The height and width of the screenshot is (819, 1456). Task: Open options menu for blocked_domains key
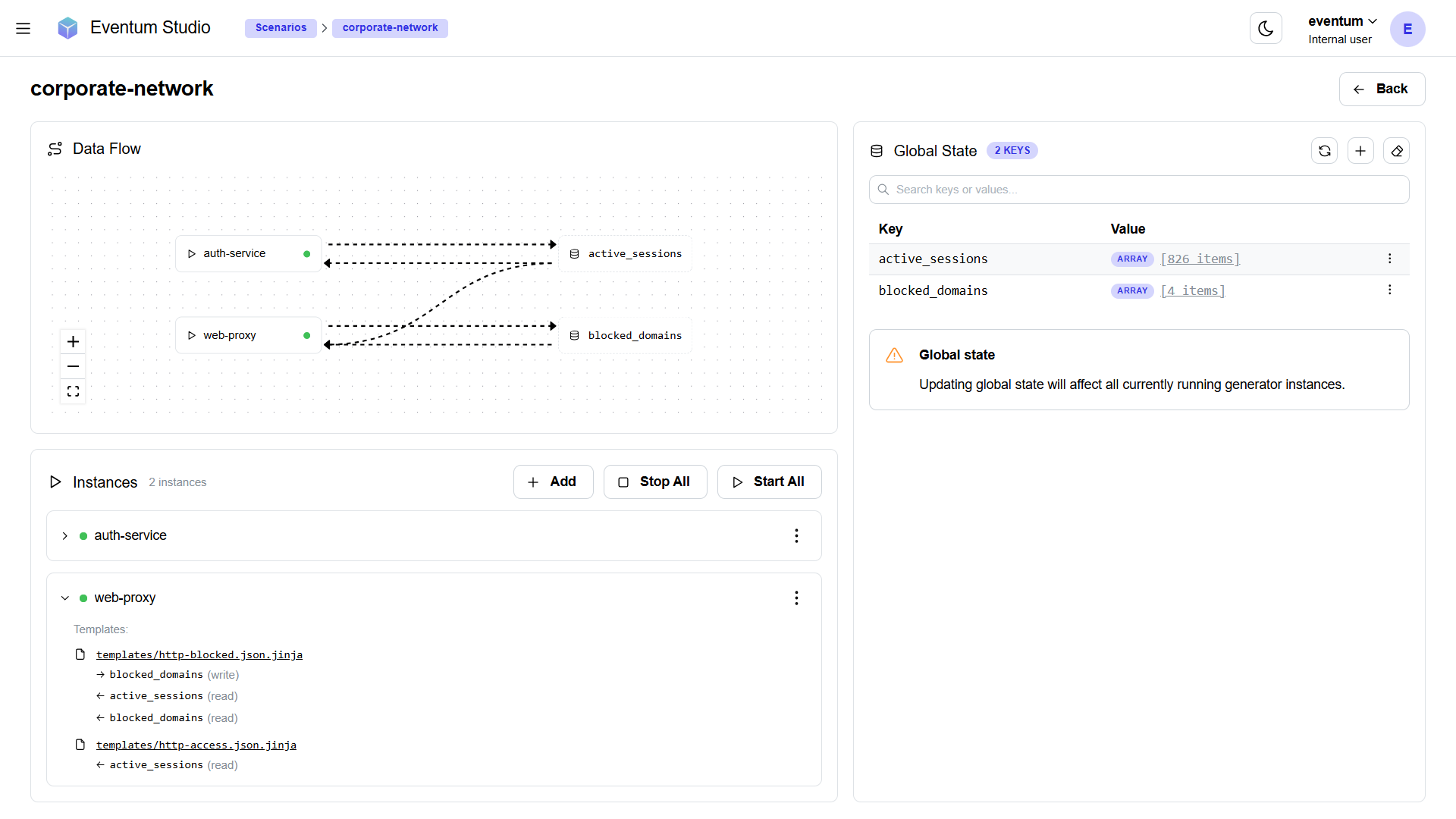1390,290
